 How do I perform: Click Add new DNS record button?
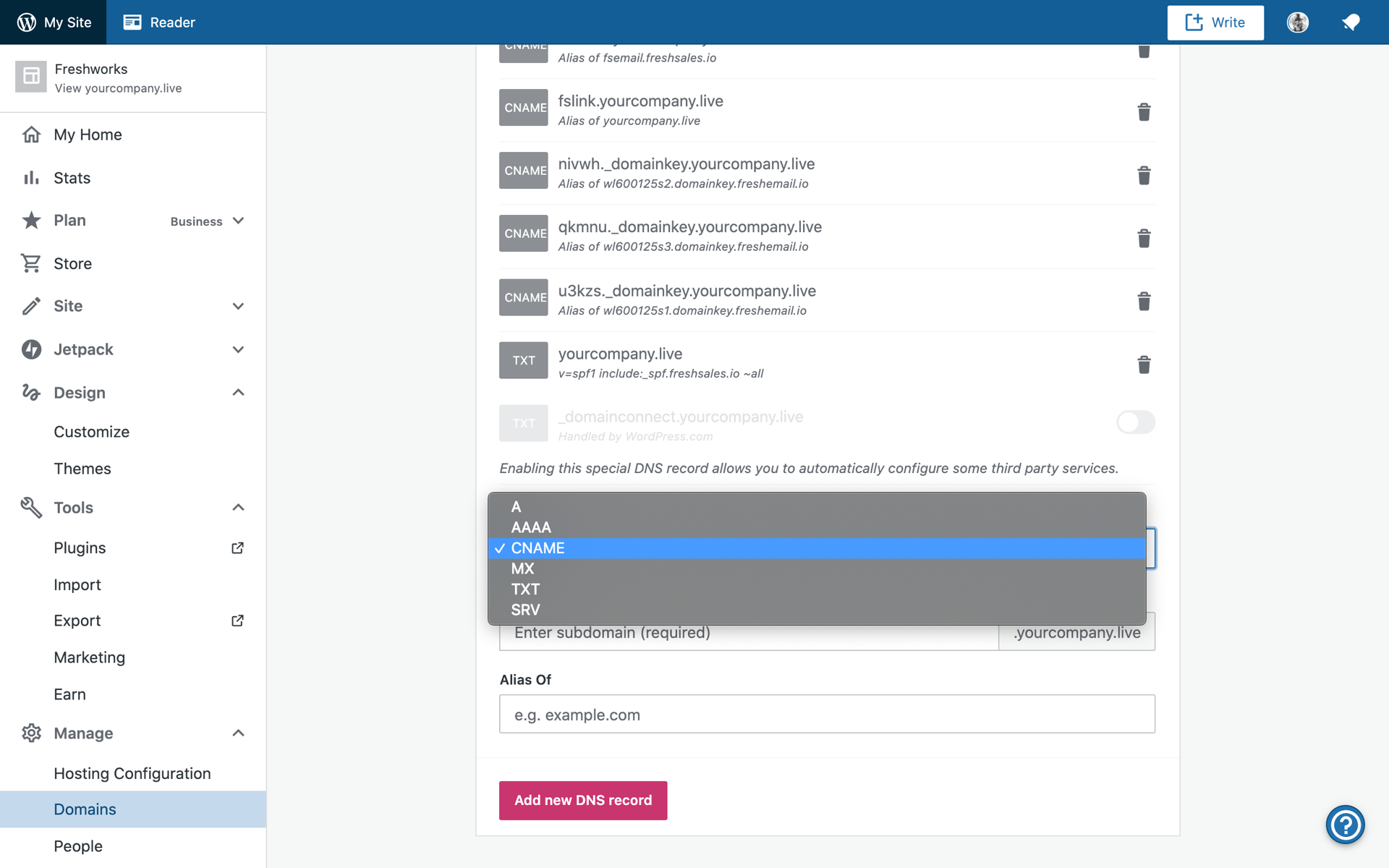tap(583, 800)
